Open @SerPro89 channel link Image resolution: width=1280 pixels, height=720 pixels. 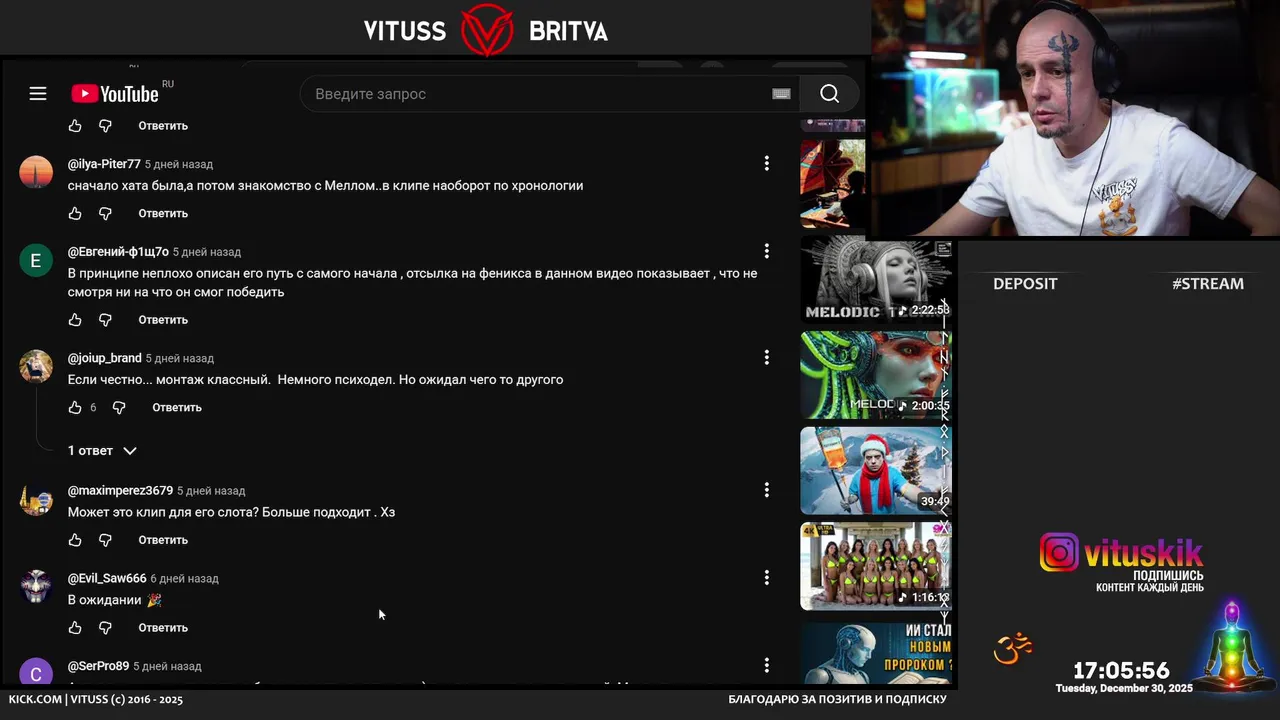(x=98, y=666)
